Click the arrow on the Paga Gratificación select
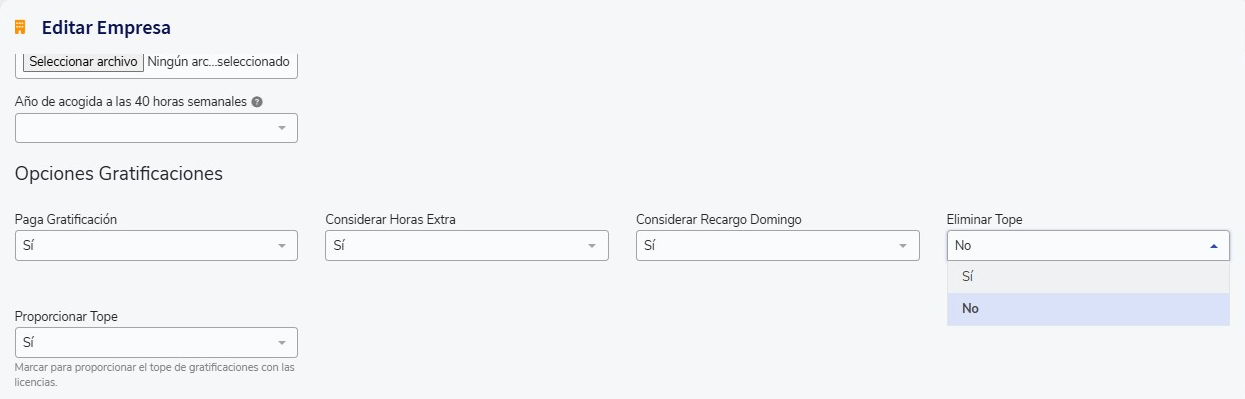Screen dimensions: 1245x399 [282, 245]
